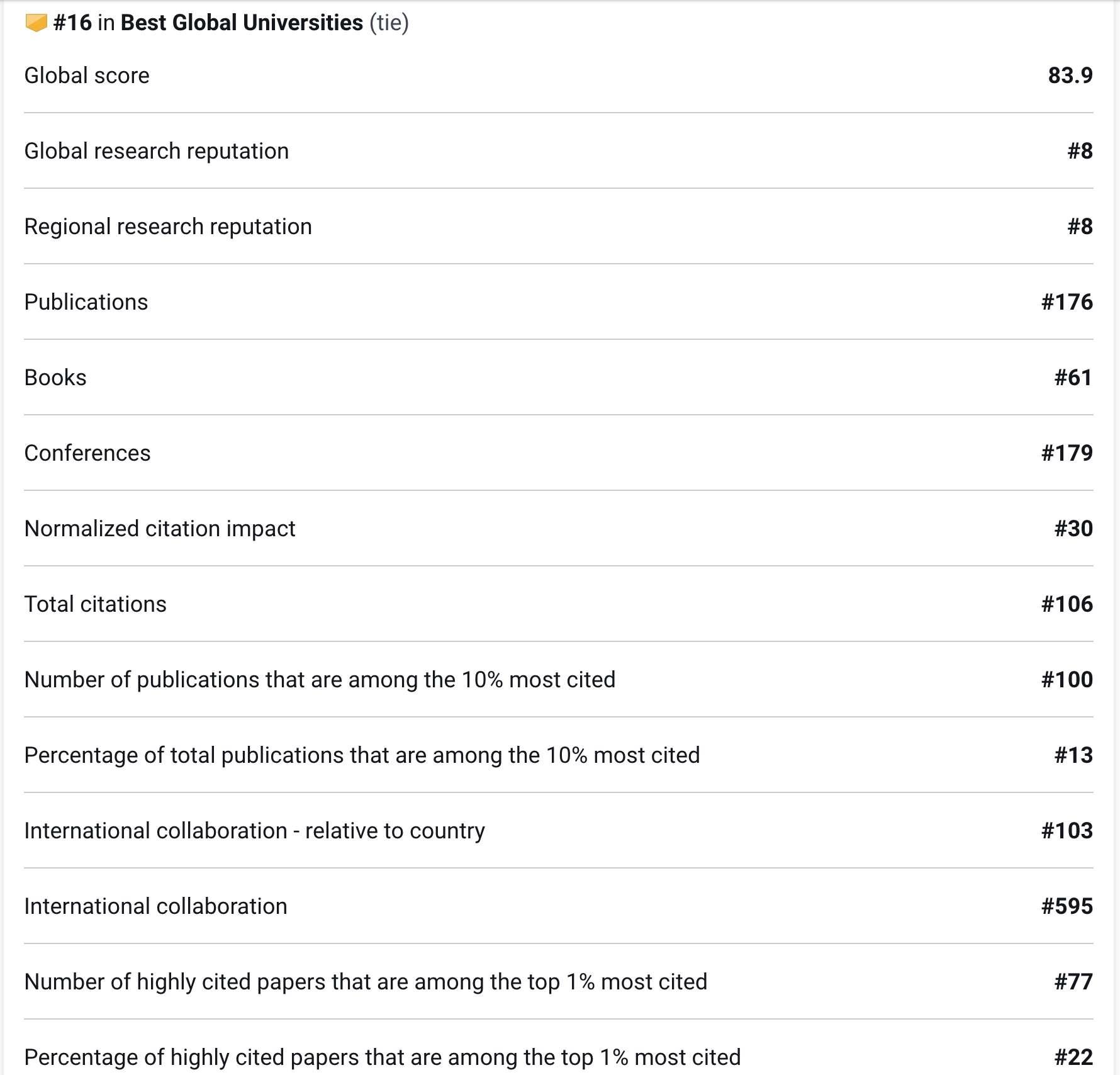Click the #179 Conferences rank value
The width and height of the screenshot is (1120, 1075).
(x=1067, y=453)
